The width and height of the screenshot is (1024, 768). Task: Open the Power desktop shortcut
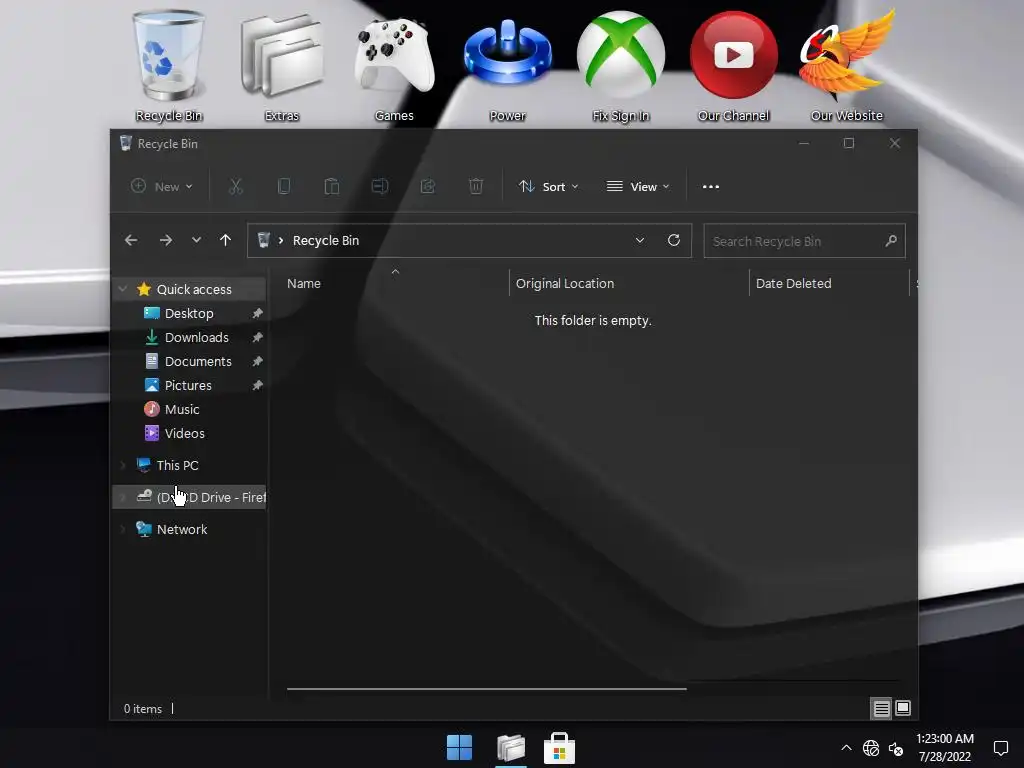point(507,65)
